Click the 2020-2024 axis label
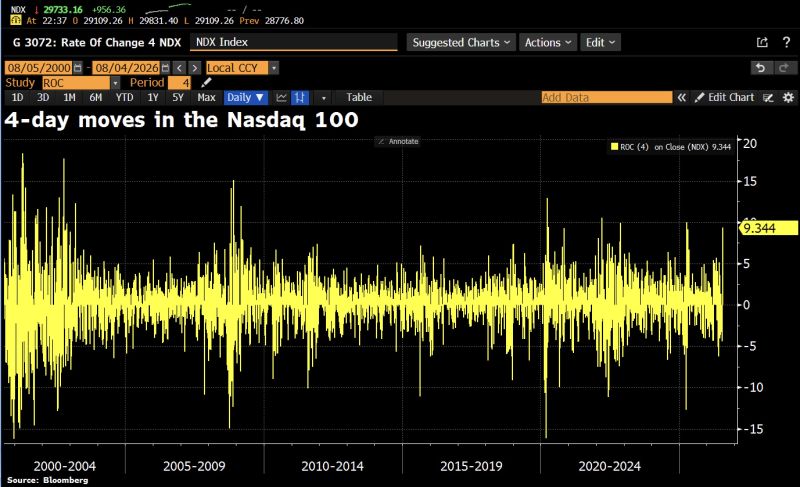The height and width of the screenshot is (487, 800). (x=609, y=466)
